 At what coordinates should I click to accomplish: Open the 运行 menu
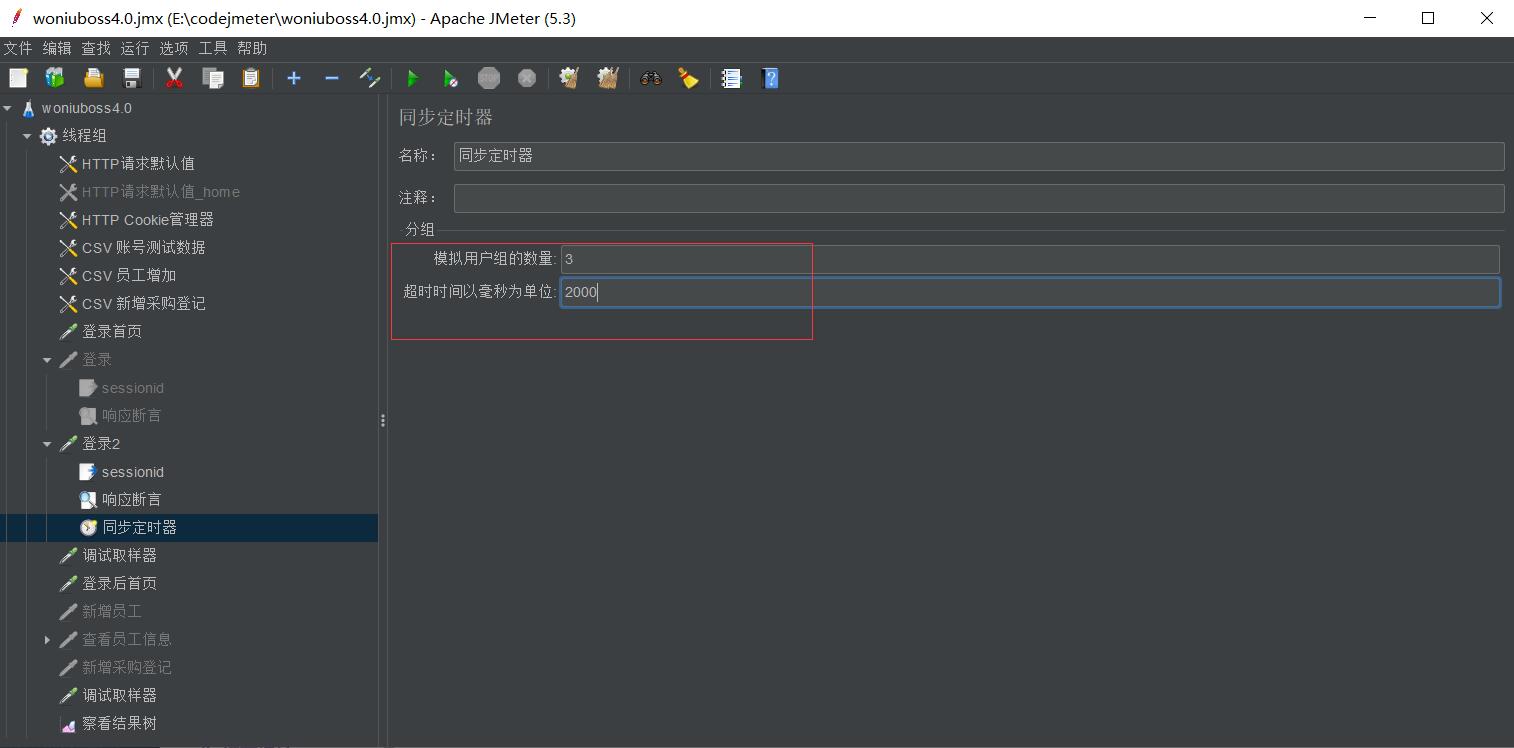tap(135, 48)
